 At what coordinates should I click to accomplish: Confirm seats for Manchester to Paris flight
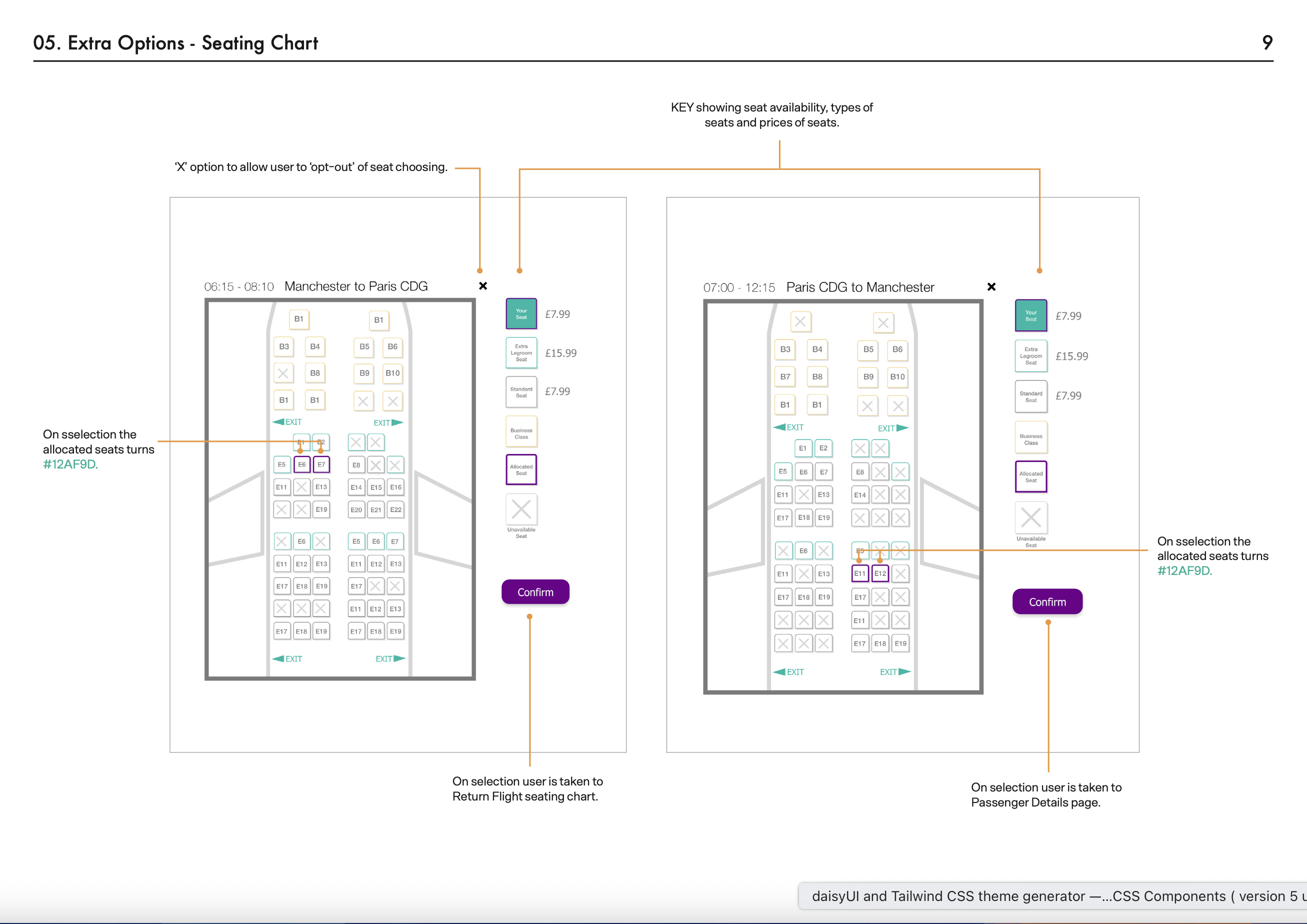pyautogui.click(x=535, y=592)
